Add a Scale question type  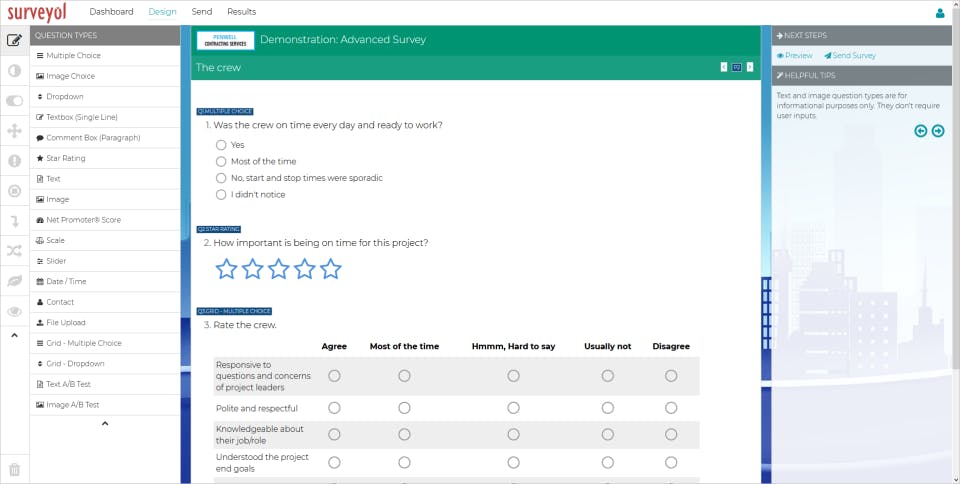pos(105,240)
